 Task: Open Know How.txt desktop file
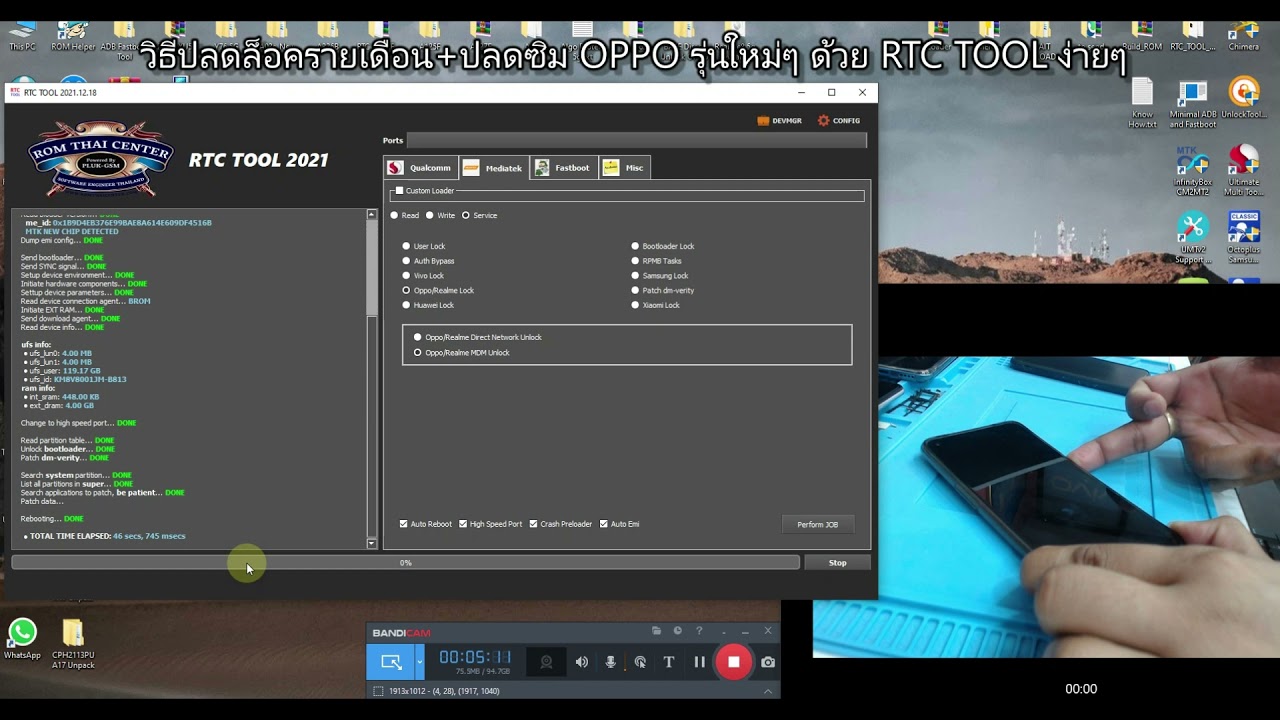click(1143, 104)
